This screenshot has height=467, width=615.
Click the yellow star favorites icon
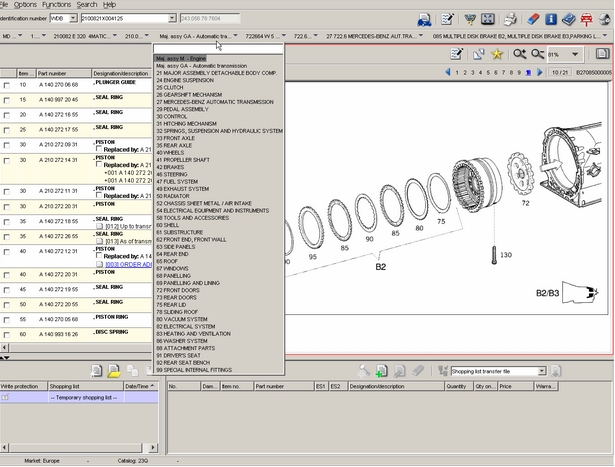[497, 54]
